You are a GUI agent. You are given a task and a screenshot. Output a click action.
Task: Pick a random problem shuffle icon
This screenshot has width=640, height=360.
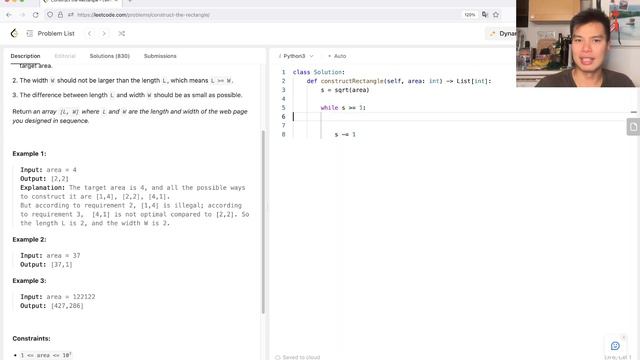tap(122, 33)
